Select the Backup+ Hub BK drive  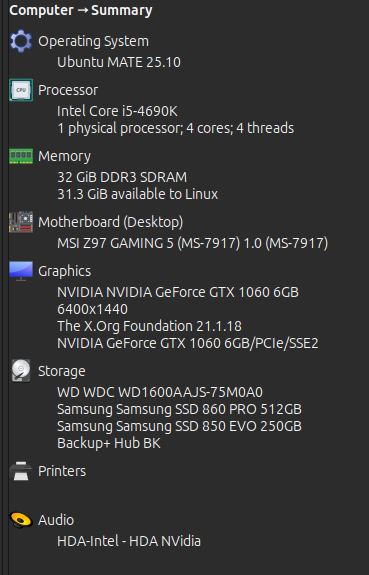(x=109, y=443)
